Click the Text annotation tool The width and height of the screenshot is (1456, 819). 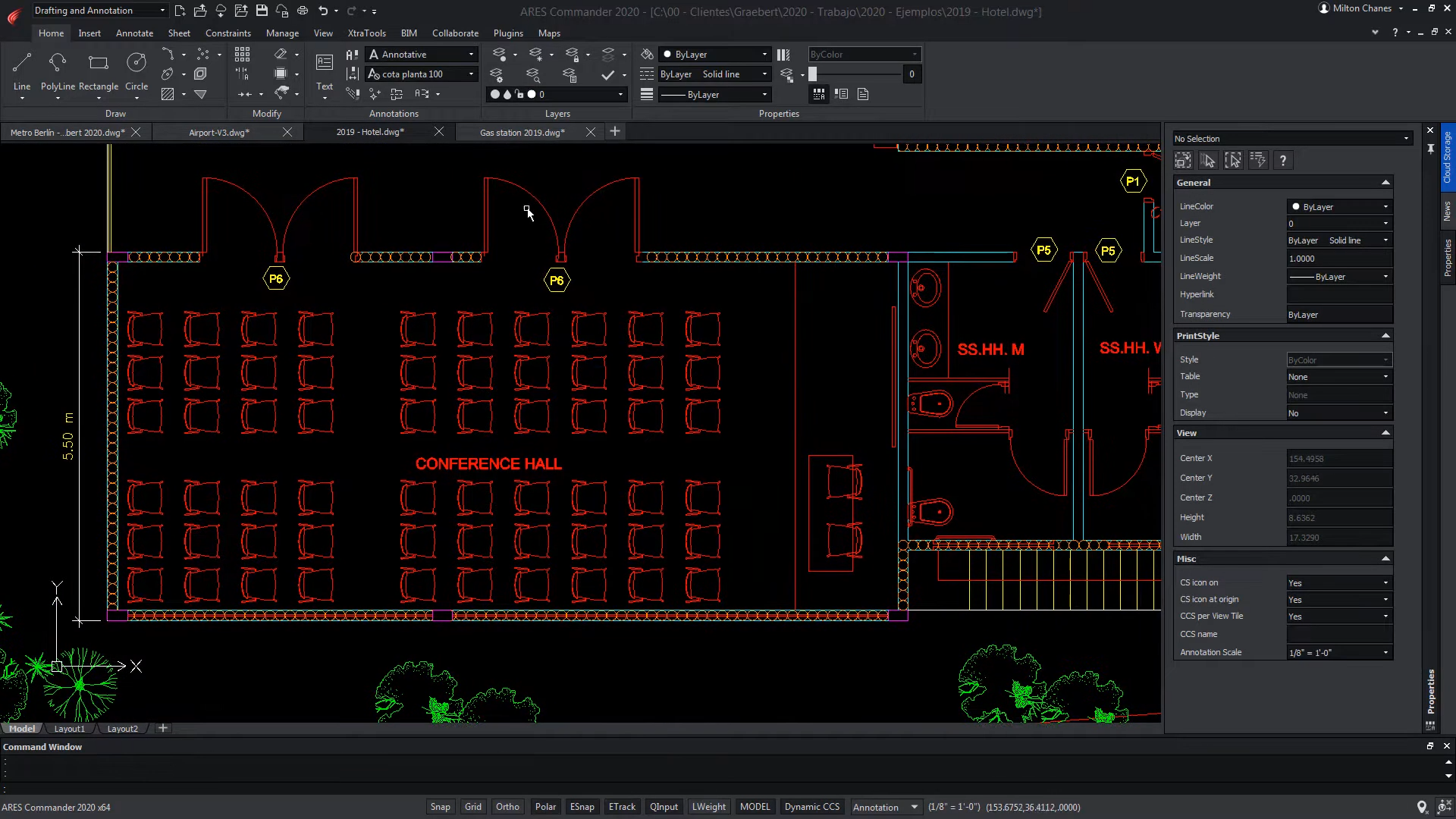(x=325, y=71)
